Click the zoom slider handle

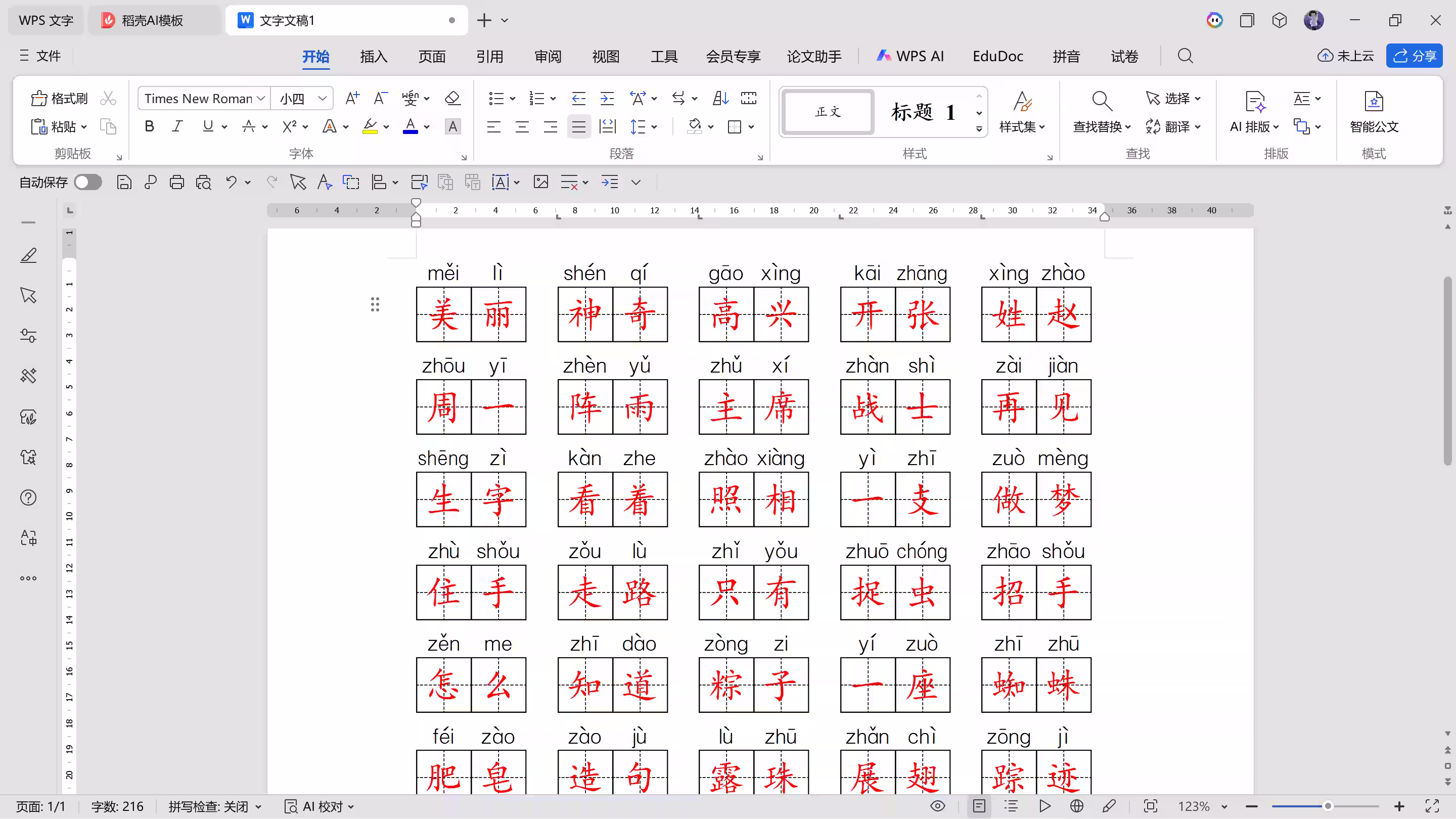1328,806
